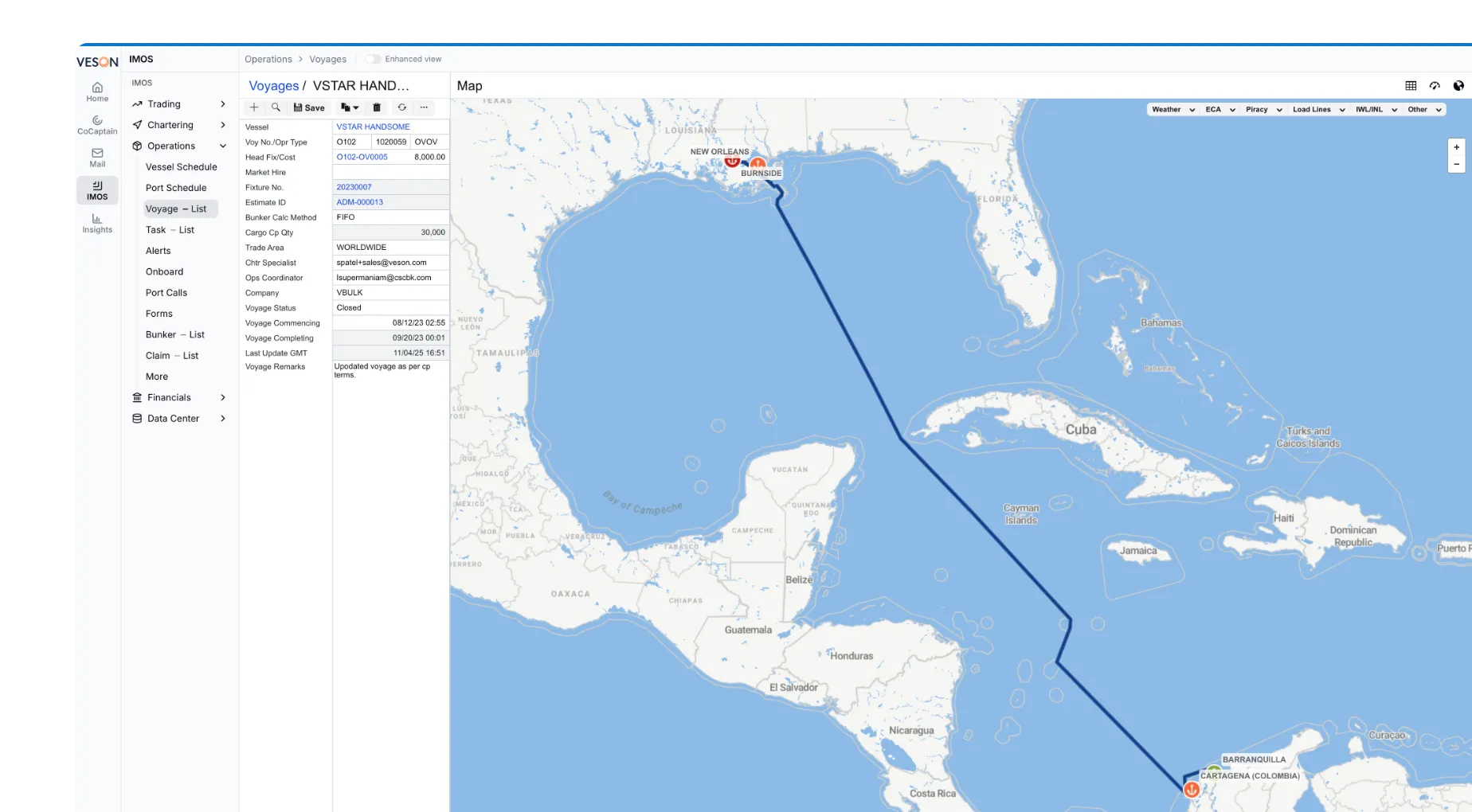Click Voyages in top breadcrumb

pos(327,59)
